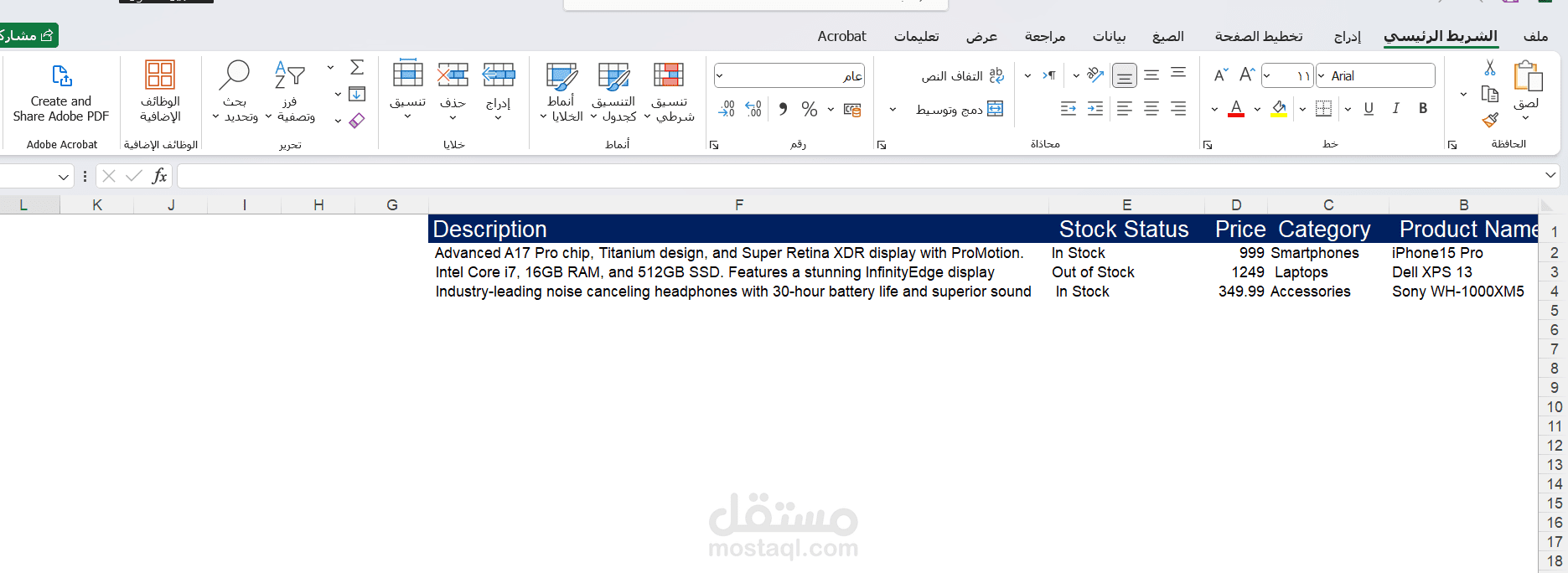Toggle middle vertical alignment

click(x=1151, y=75)
